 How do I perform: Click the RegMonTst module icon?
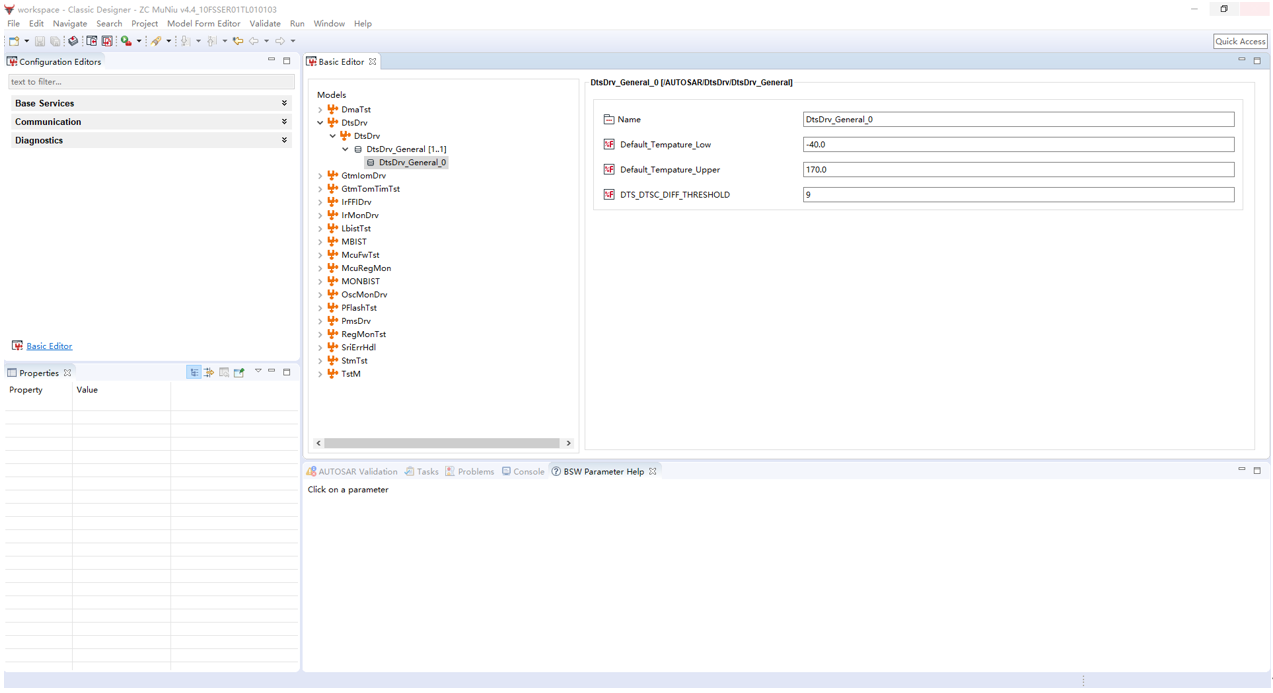click(x=333, y=334)
